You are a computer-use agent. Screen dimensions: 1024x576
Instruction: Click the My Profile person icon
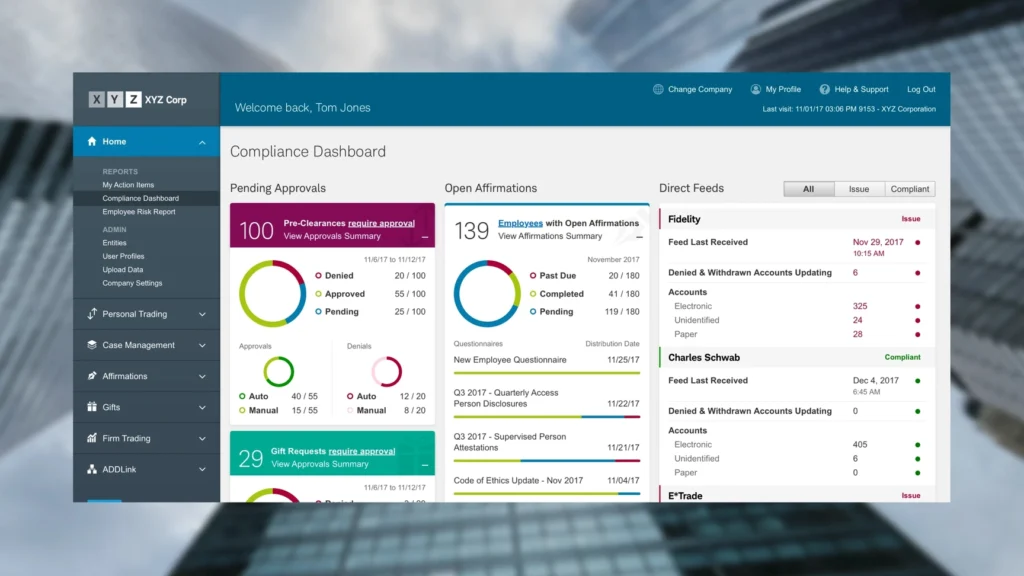point(754,89)
